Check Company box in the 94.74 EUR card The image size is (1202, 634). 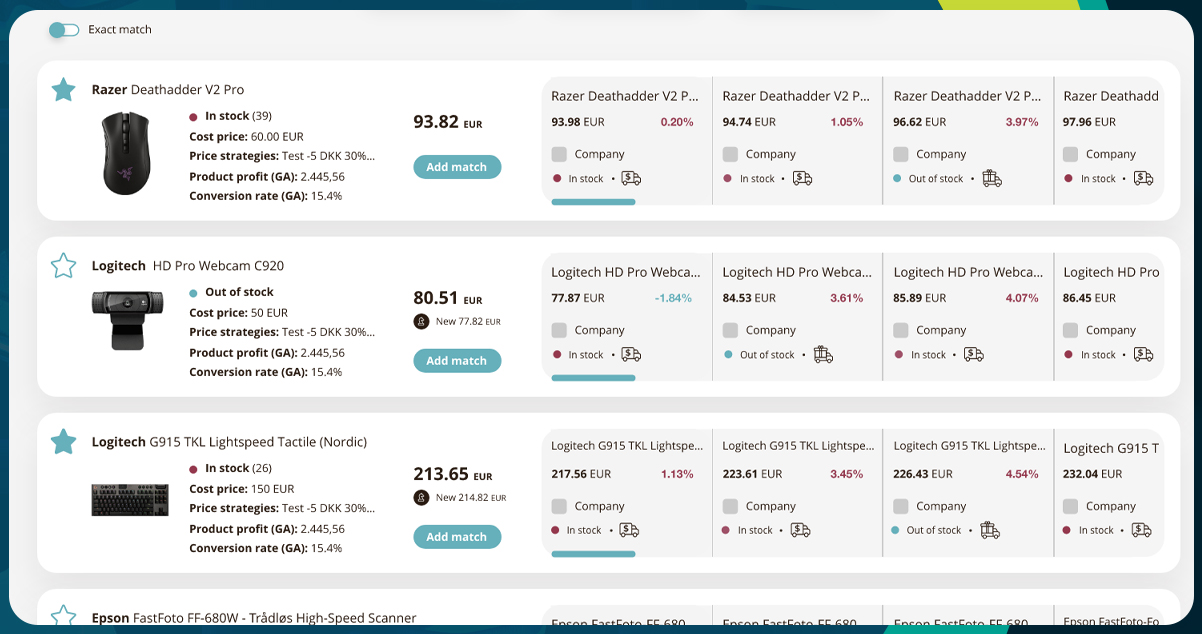[730, 155]
